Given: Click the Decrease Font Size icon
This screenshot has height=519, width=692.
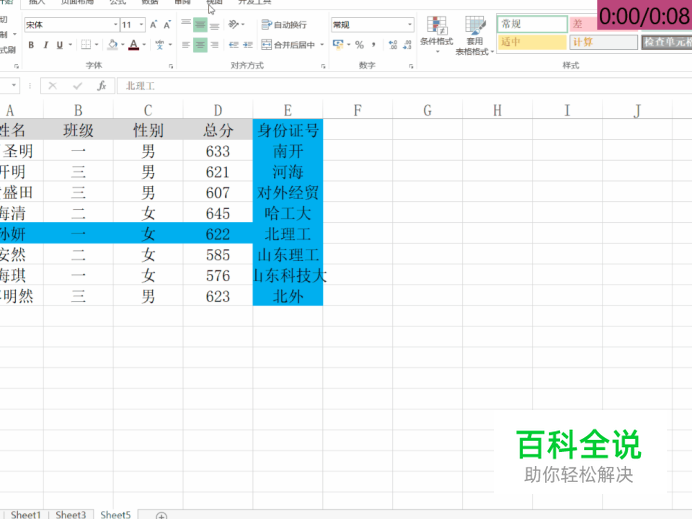Looking at the screenshot, I should coord(167,25).
